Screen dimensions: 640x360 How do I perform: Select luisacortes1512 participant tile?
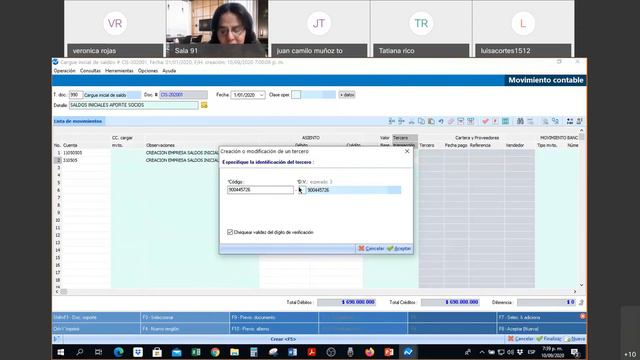point(523,29)
